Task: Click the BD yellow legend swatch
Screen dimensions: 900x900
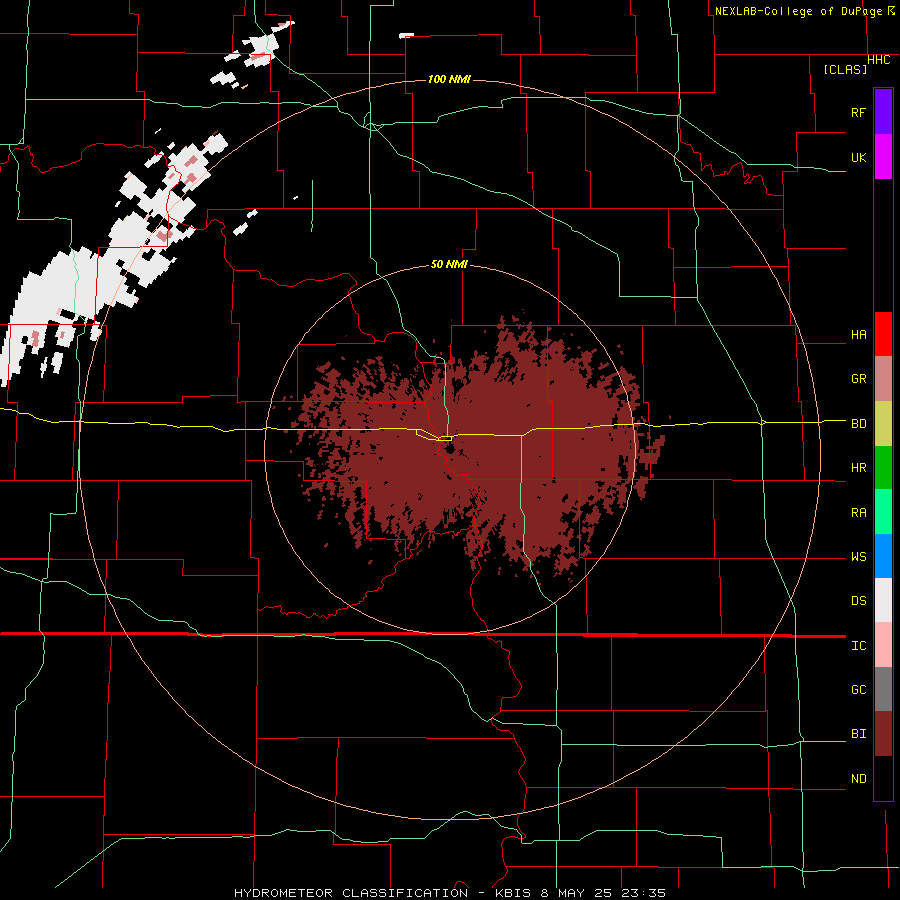Action: (x=883, y=423)
